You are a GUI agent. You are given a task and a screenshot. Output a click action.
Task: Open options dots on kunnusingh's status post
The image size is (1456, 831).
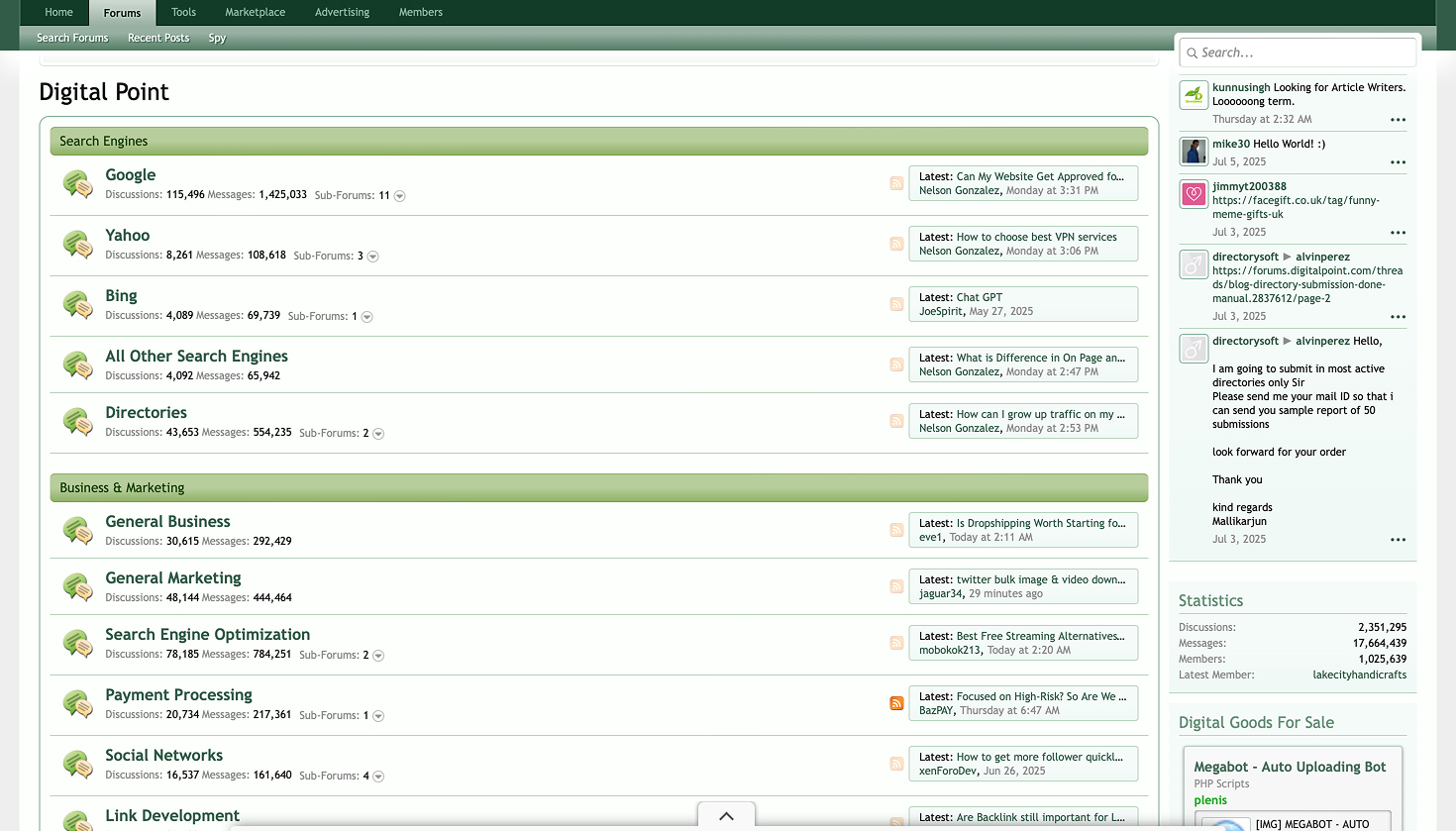1398,120
